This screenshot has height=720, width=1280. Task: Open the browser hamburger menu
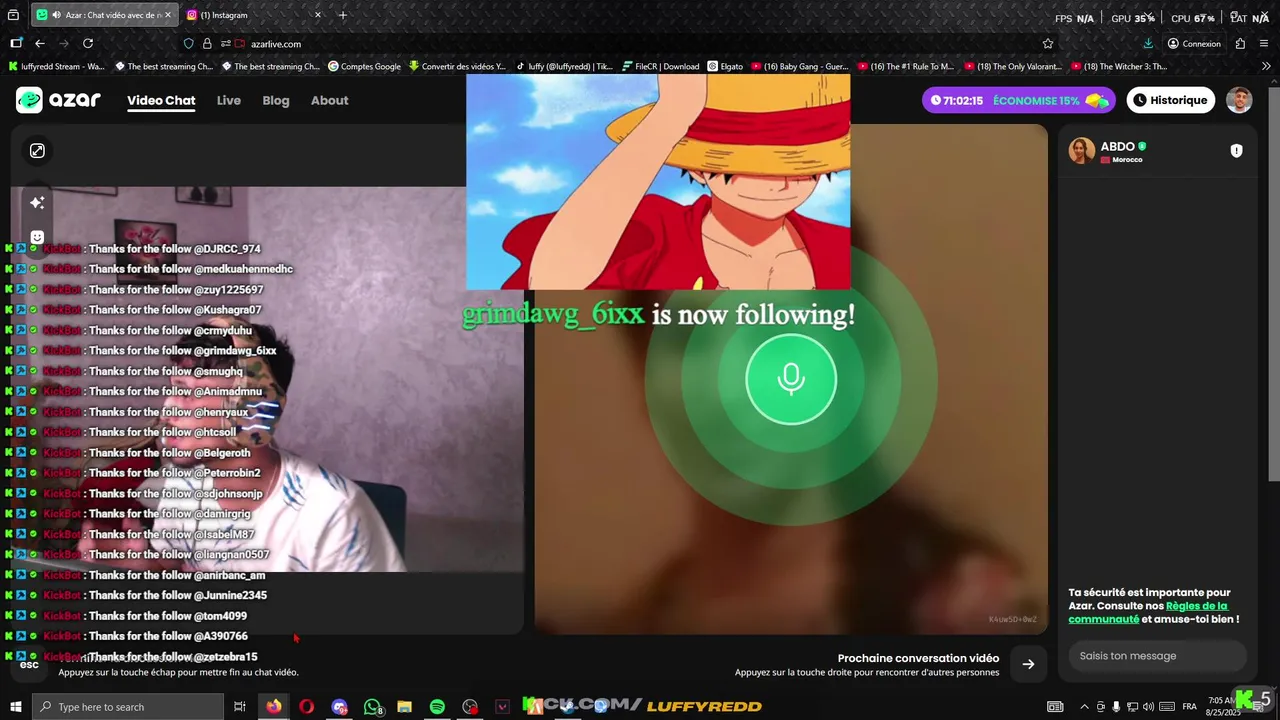(1264, 43)
